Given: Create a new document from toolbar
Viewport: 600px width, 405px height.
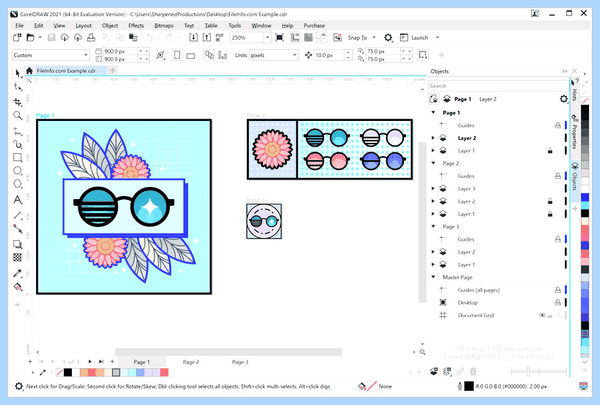Looking at the screenshot, I should coord(17,38).
